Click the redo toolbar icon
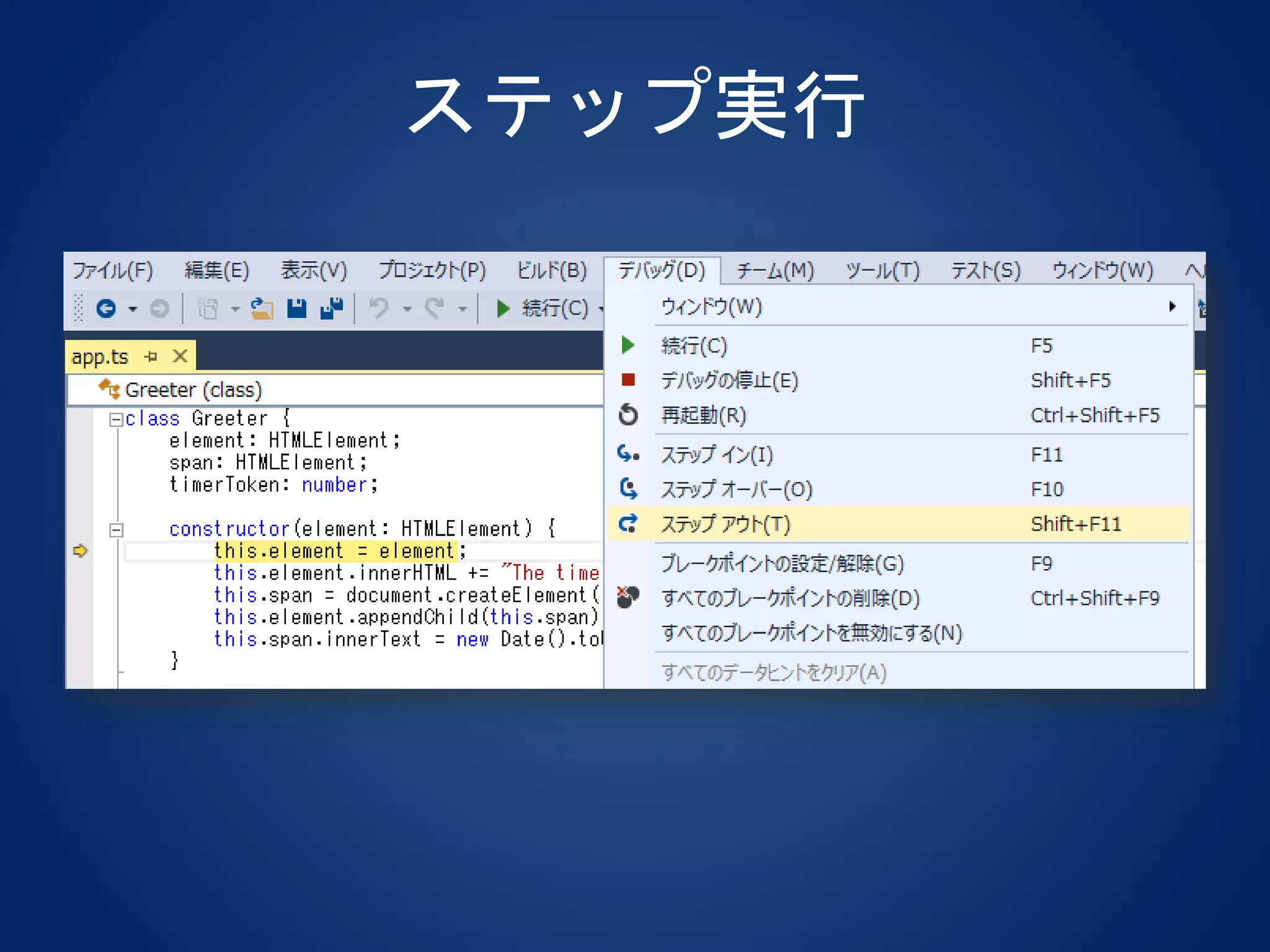 click(435, 308)
